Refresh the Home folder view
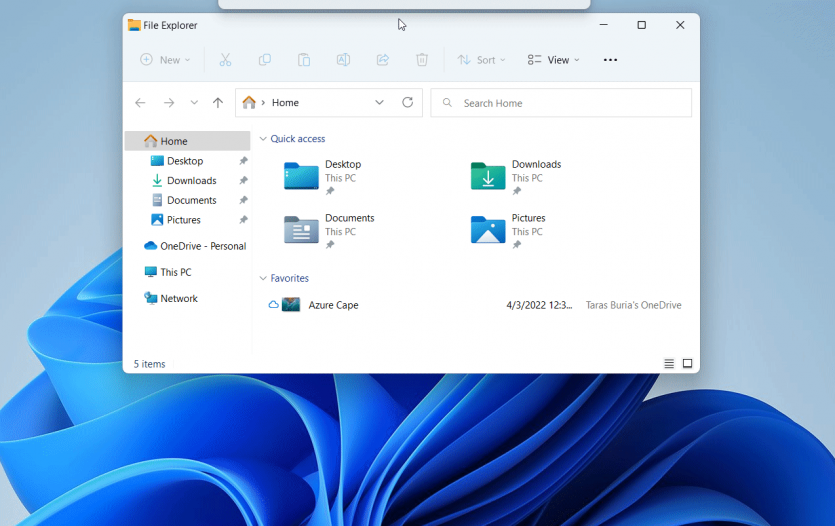The height and width of the screenshot is (526, 835). click(x=407, y=102)
